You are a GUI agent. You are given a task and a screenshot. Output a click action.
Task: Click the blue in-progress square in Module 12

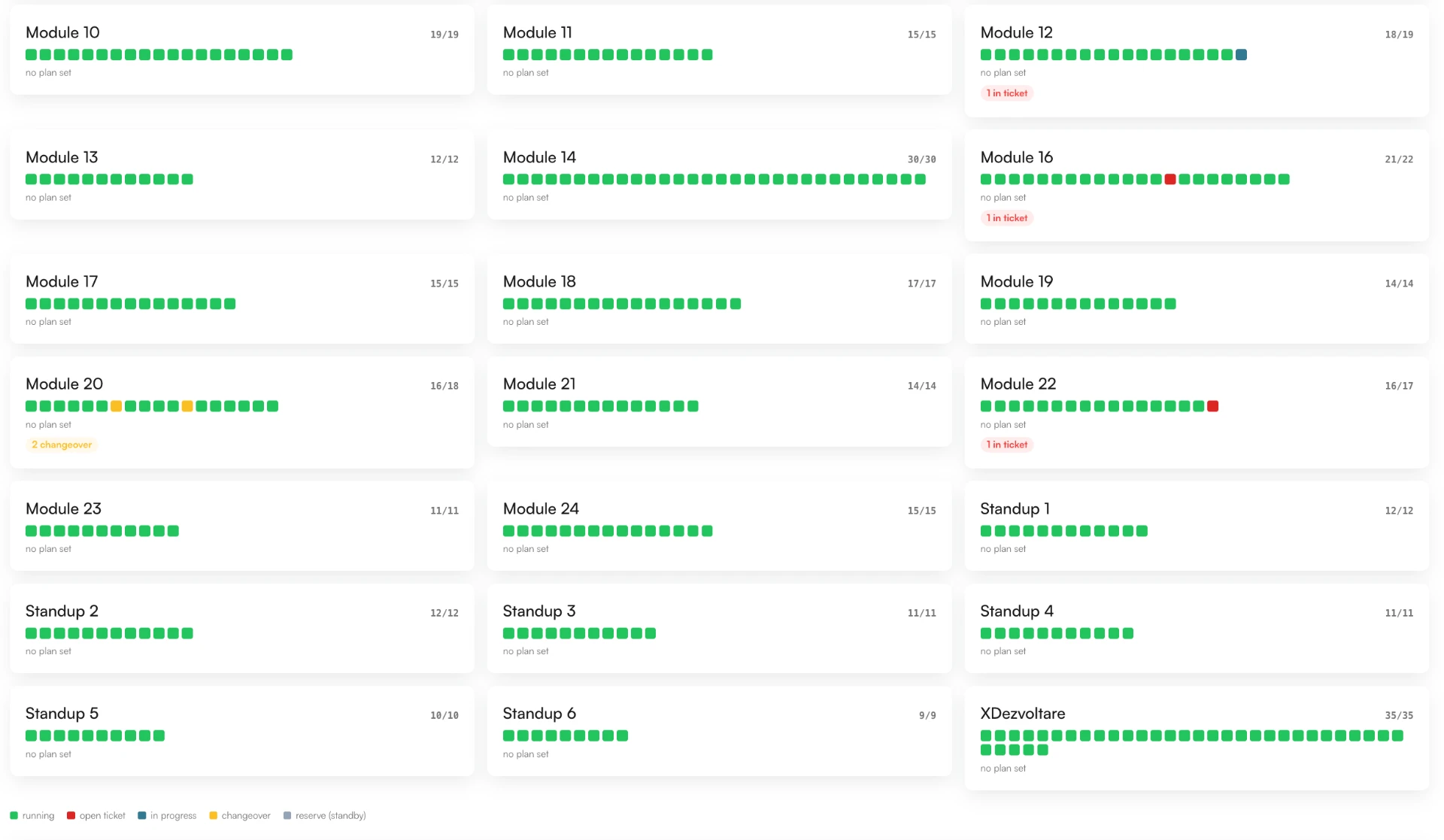(x=1241, y=55)
